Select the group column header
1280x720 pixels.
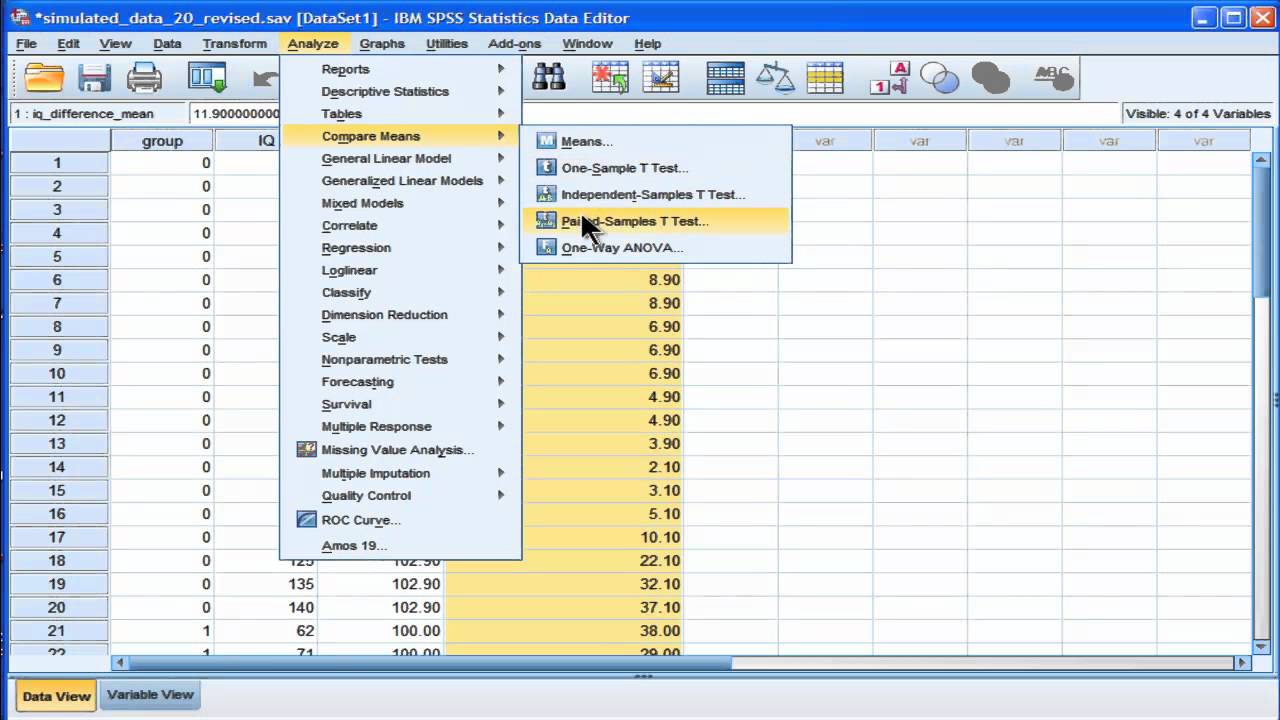pos(162,141)
